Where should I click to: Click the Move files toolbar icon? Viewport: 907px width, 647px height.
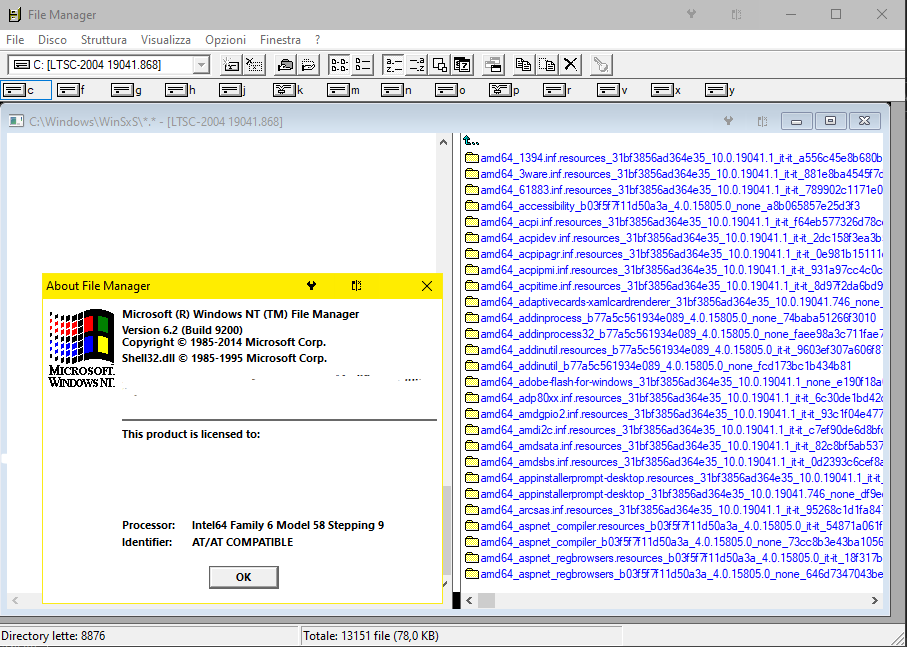[547, 65]
